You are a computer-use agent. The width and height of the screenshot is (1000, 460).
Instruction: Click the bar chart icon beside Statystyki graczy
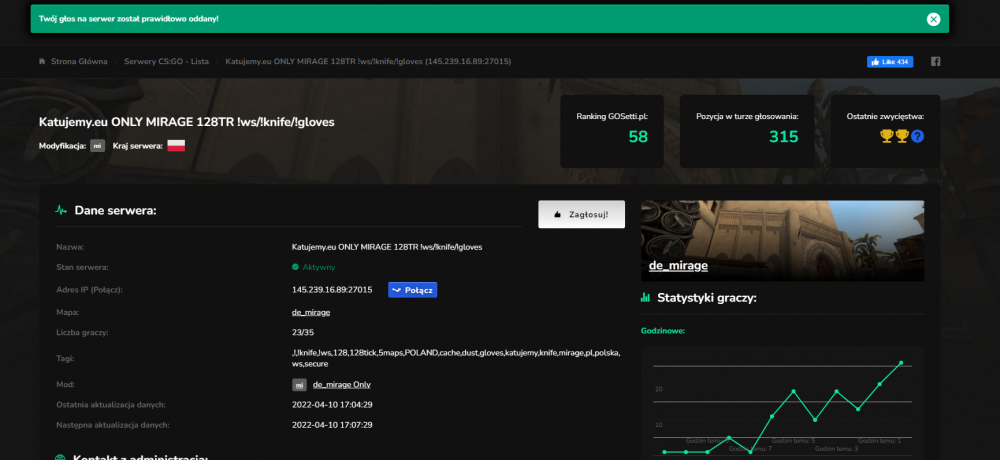point(645,297)
